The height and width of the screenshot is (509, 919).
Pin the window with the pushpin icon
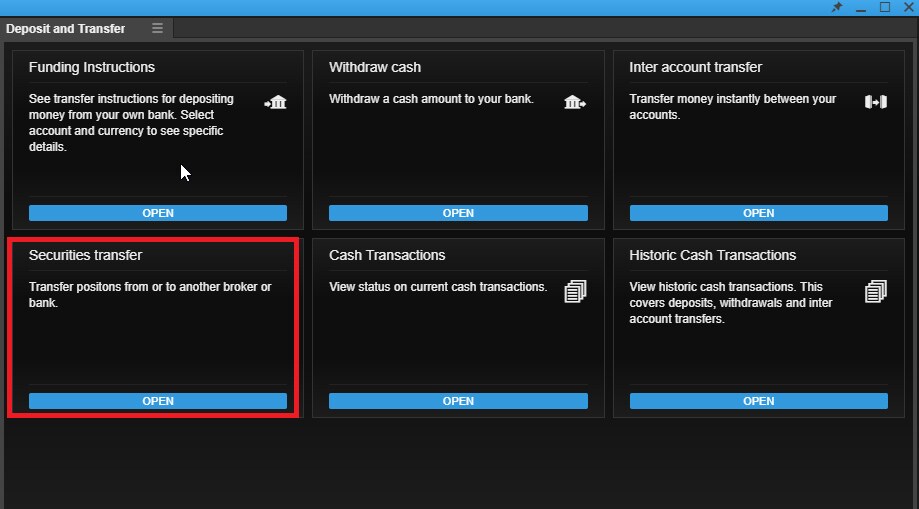[x=837, y=8]
